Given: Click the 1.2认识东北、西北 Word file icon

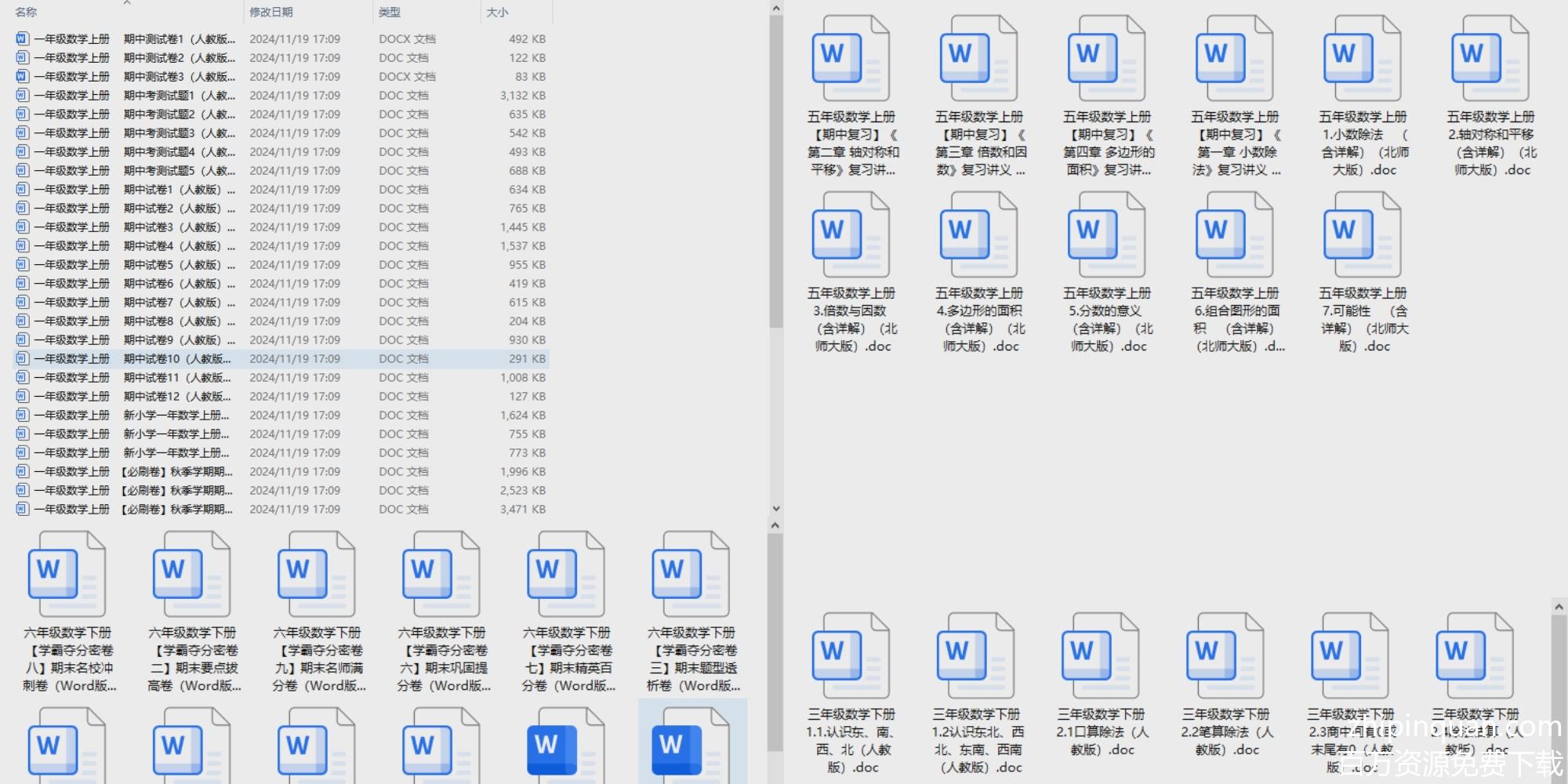Looking at the screenshot, I should click(975, 656).
